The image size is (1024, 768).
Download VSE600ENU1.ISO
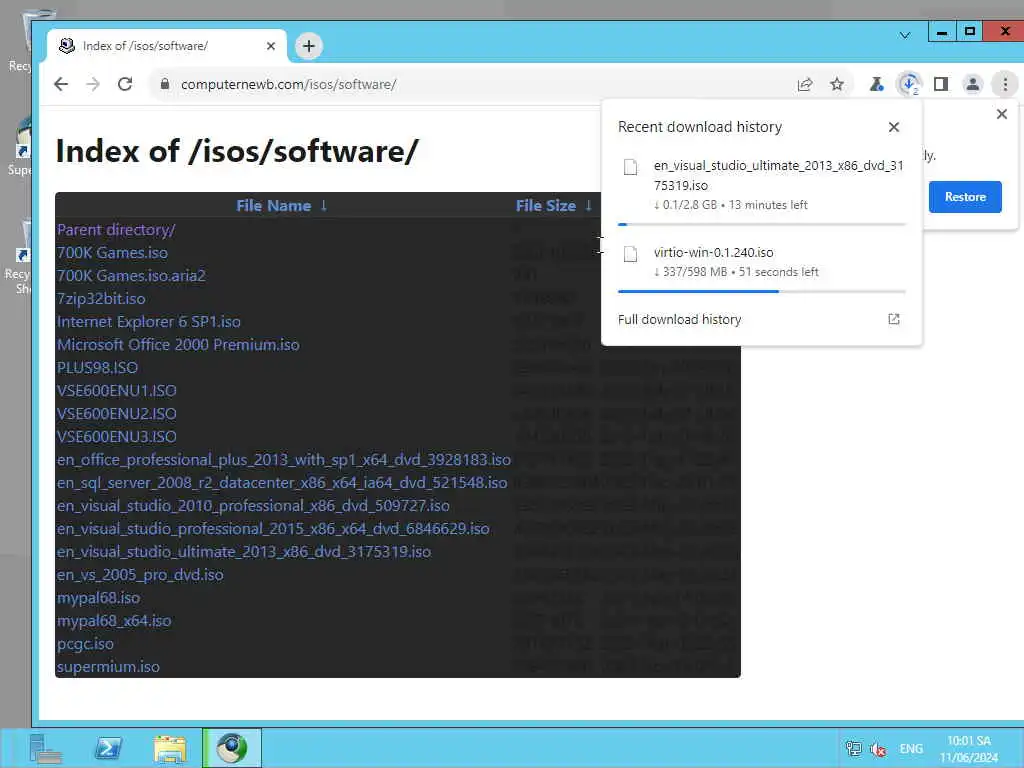click(117, 391)
